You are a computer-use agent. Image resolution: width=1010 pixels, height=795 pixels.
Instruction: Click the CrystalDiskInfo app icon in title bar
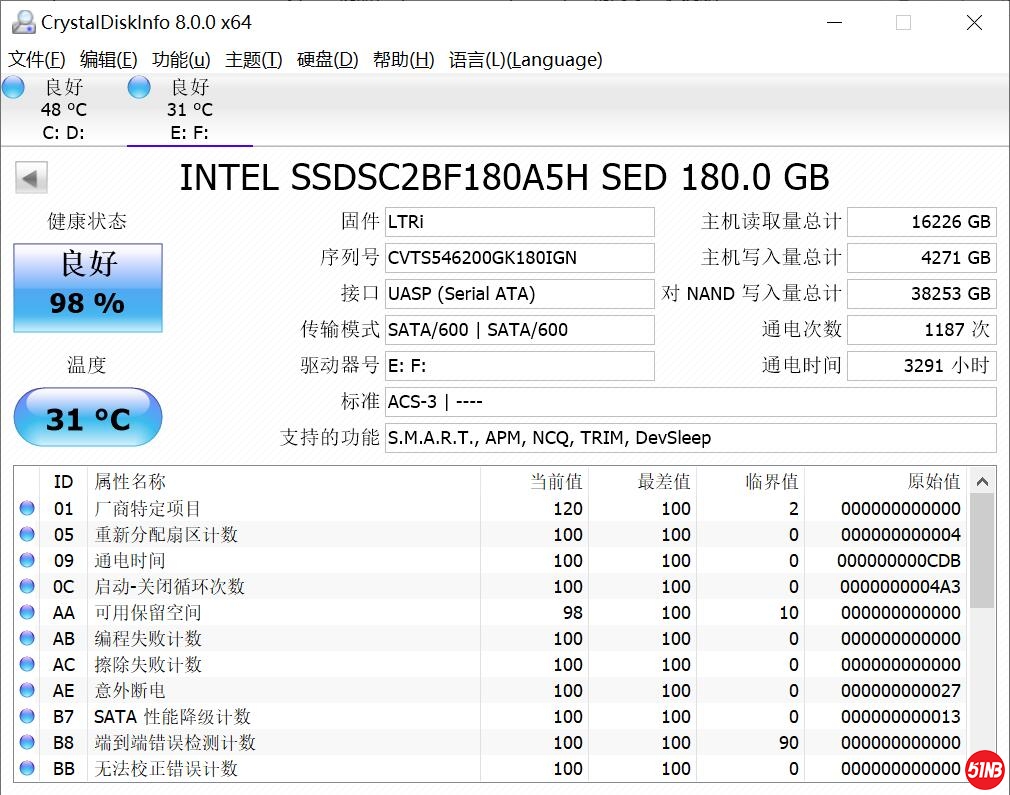22,22
